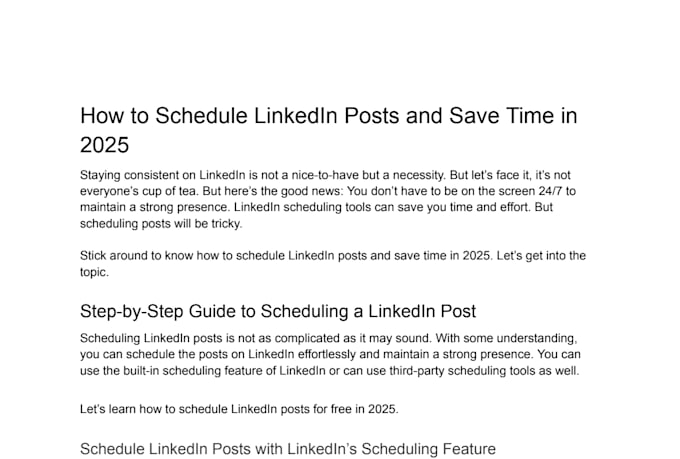This screenshot has width=680, height=459.
Task: Click the word 'effortlessly' in the guide paragraph
Action: [327, 354]
